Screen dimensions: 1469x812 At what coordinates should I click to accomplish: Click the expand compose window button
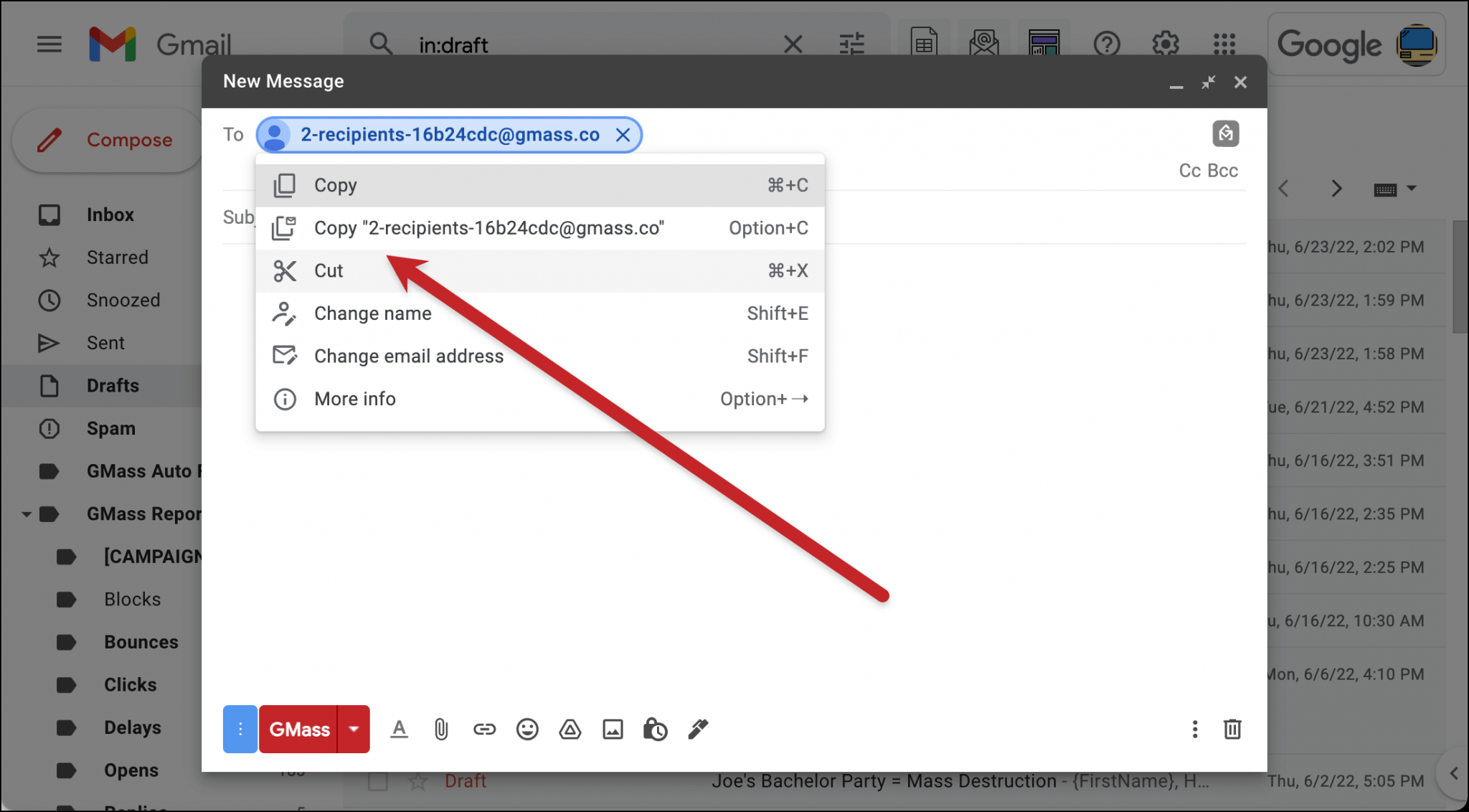[1208, 83]
